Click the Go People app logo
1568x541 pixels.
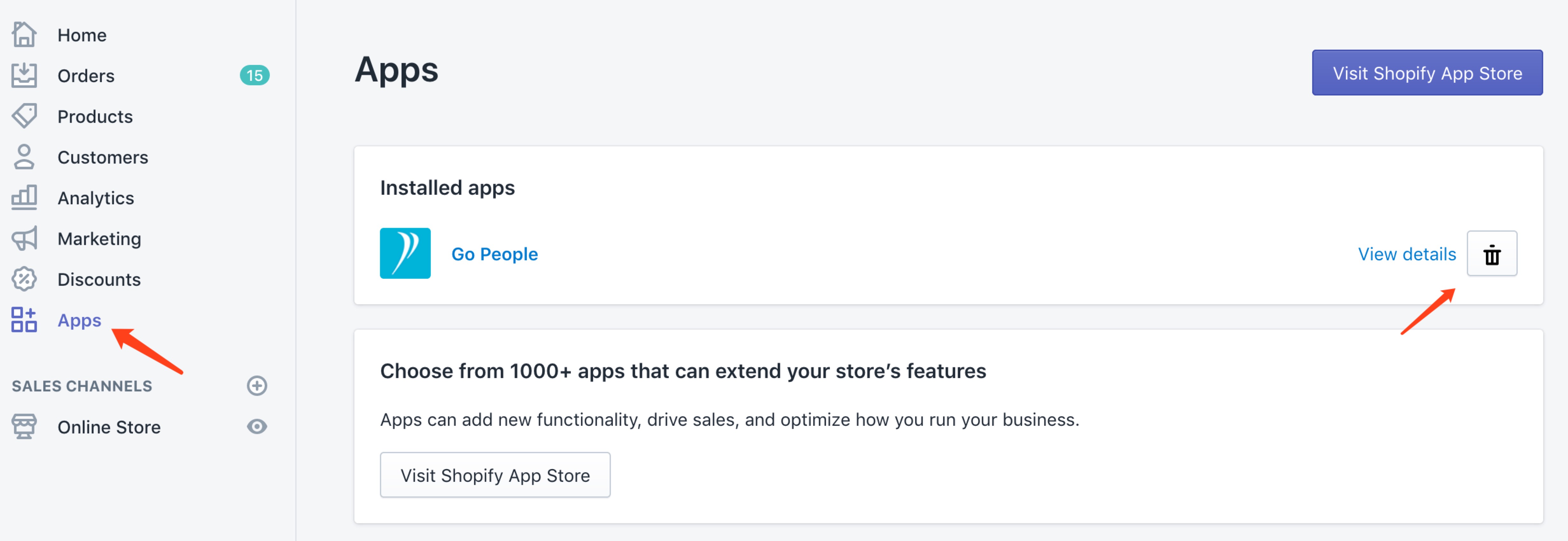(405, 253)
